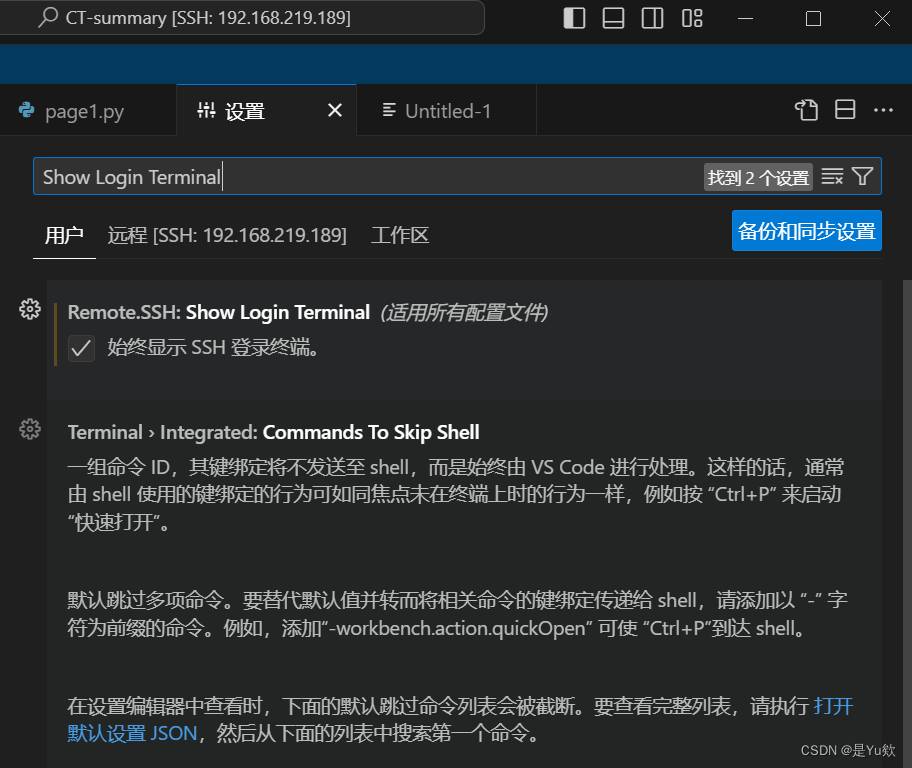Image resolution: width=912 pixels, height=768 pixels.
Task: Click 找到 2 个设置 result count badge
Action: pyautogui.click(x=758, y=177)
